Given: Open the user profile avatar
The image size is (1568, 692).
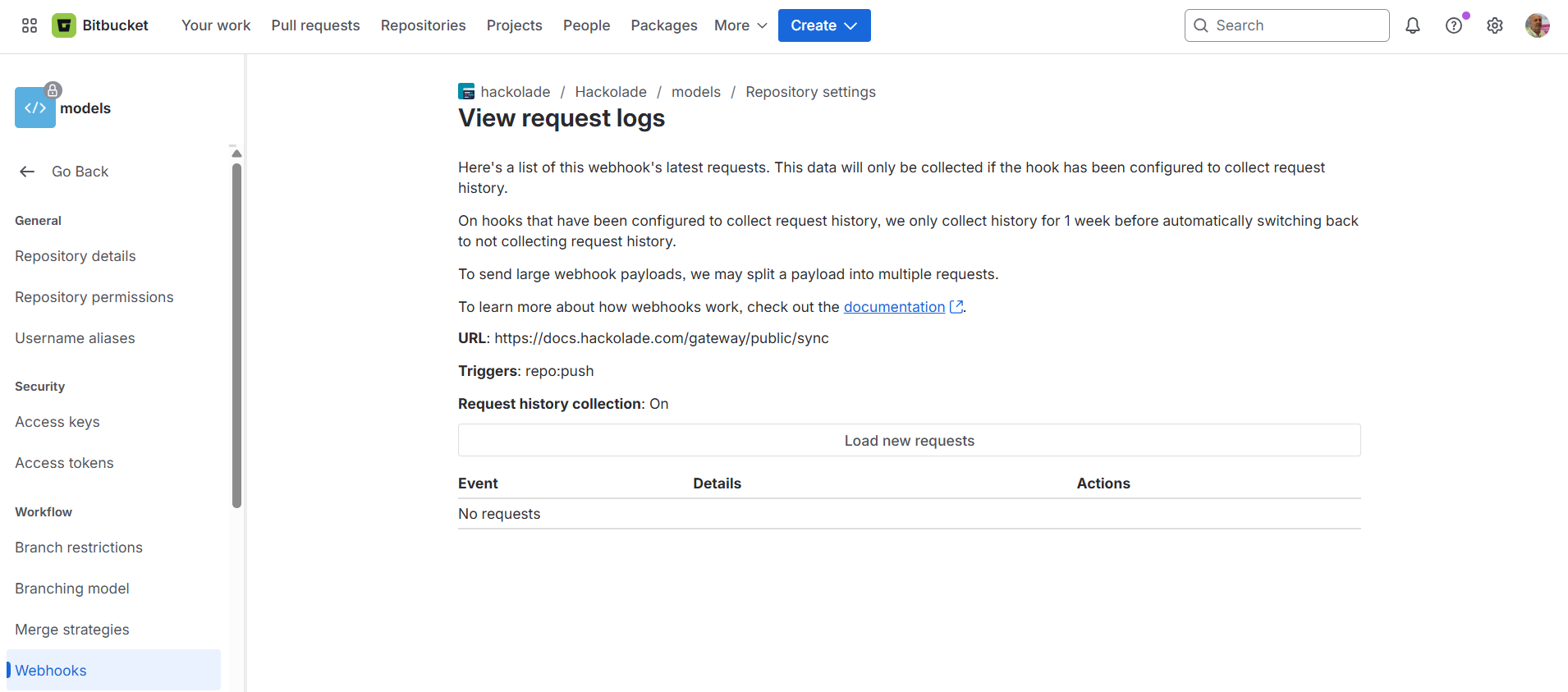Looking at the screenshot, I should click(1538, 25).
